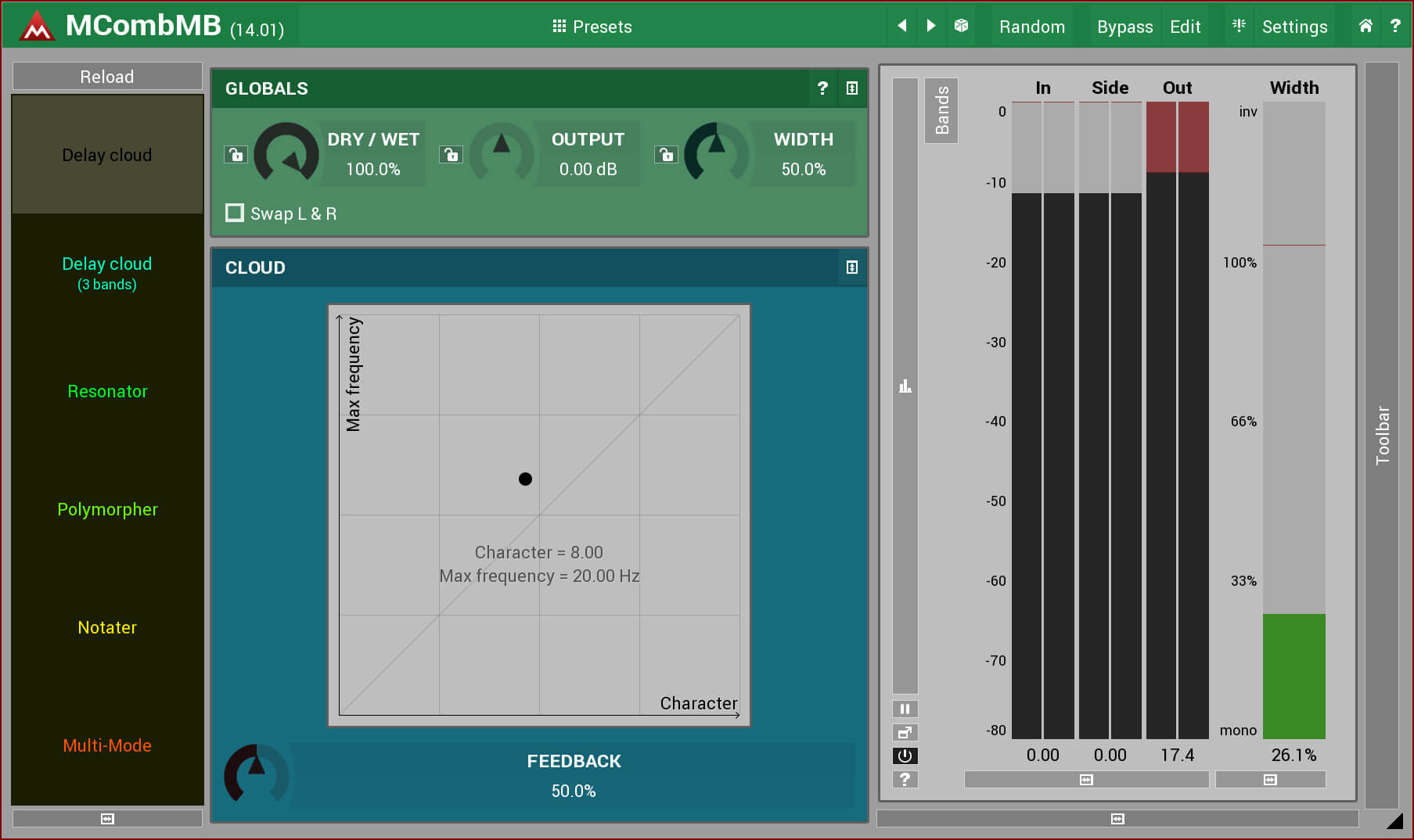Click the Output knob
This screenshot has height=840, width=1414.
[x=502, y=153]
